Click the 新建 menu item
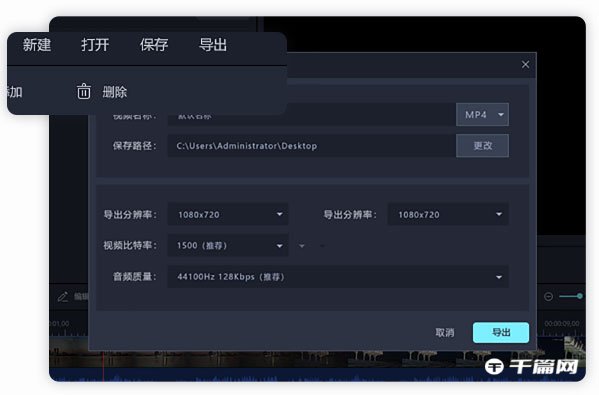Screen dimensions: 599x395 point(37,45)
